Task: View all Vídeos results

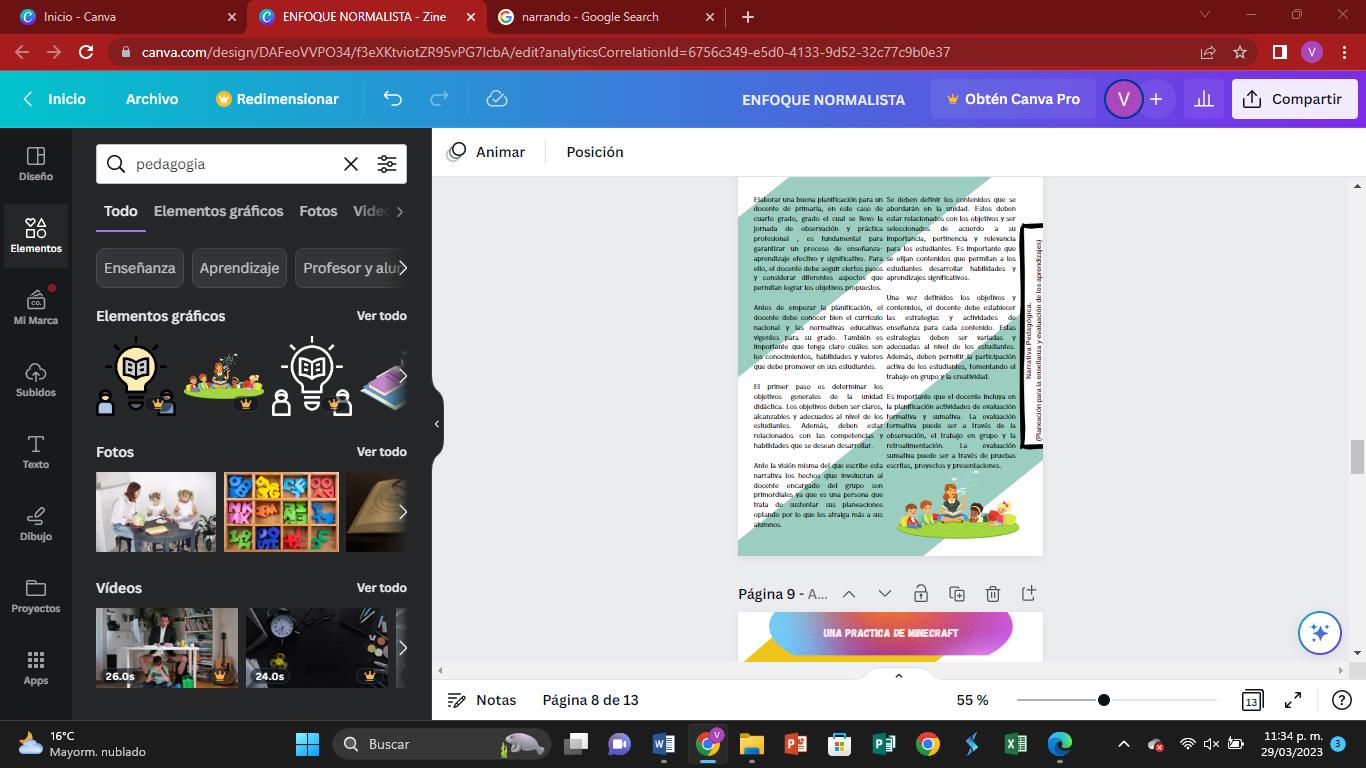Action: pyautogui.click(x=382, y=588)
